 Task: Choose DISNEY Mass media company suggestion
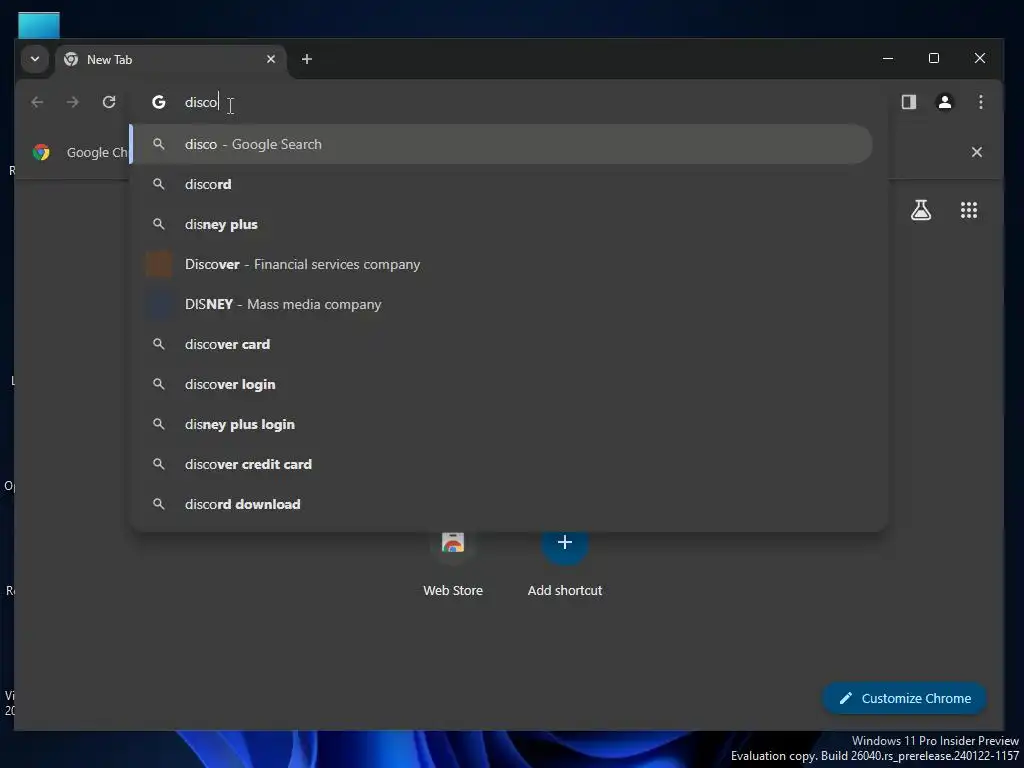(x=502, y=304)
